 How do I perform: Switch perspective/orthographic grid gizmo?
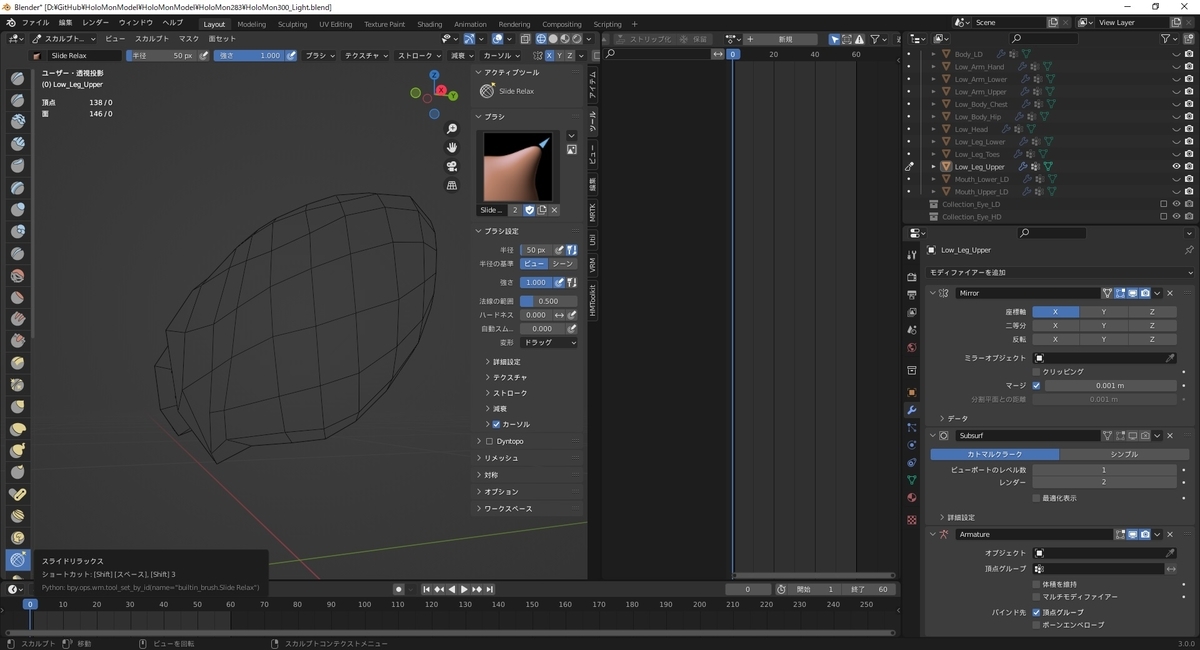pos(452,185)
